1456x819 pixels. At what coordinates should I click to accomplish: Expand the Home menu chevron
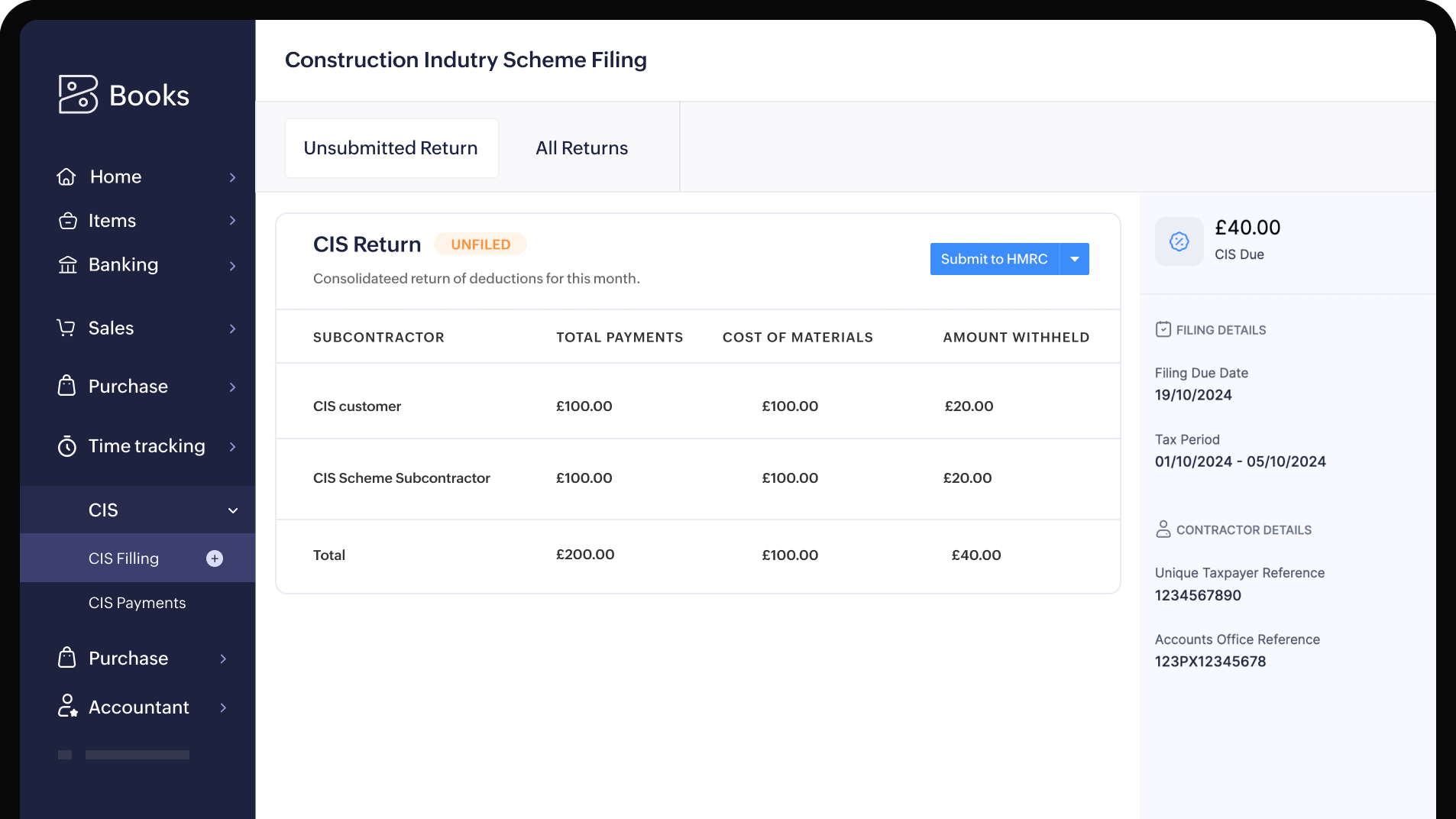point(233,177)
